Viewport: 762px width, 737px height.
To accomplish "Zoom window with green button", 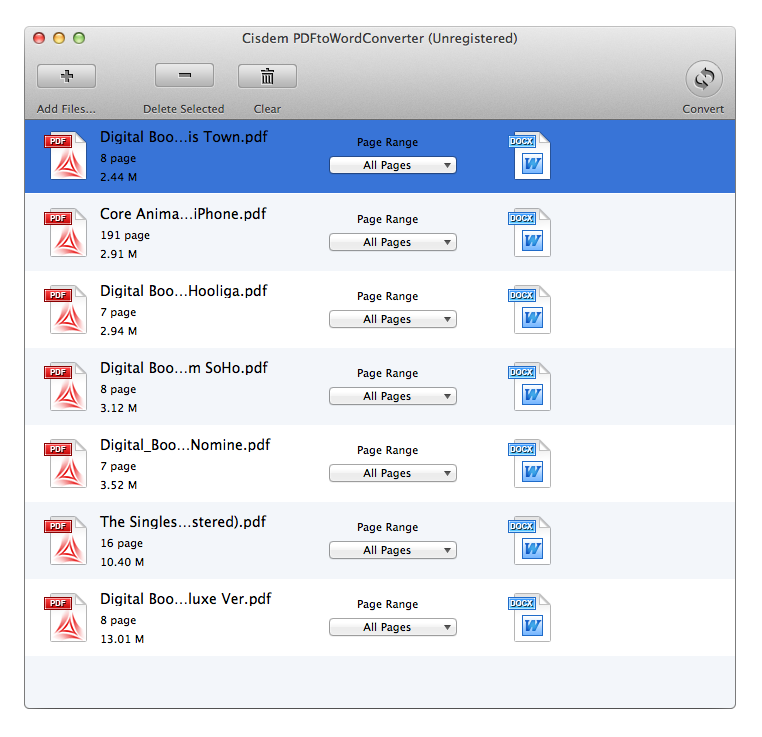I will 79,38.
